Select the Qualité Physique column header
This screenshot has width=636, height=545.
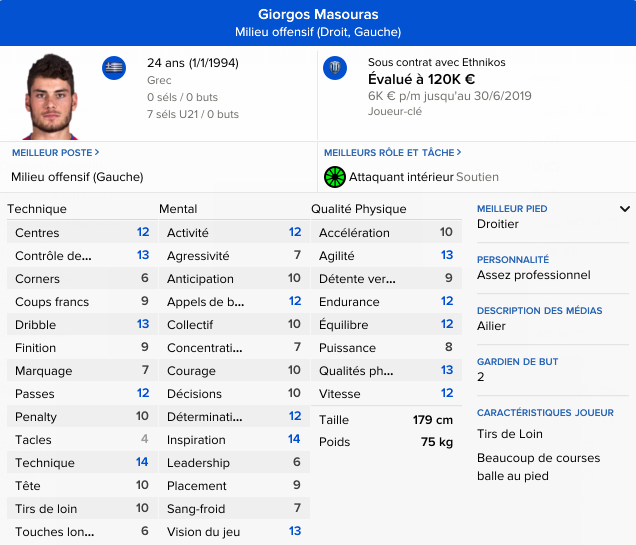click(x=359, y=209)
